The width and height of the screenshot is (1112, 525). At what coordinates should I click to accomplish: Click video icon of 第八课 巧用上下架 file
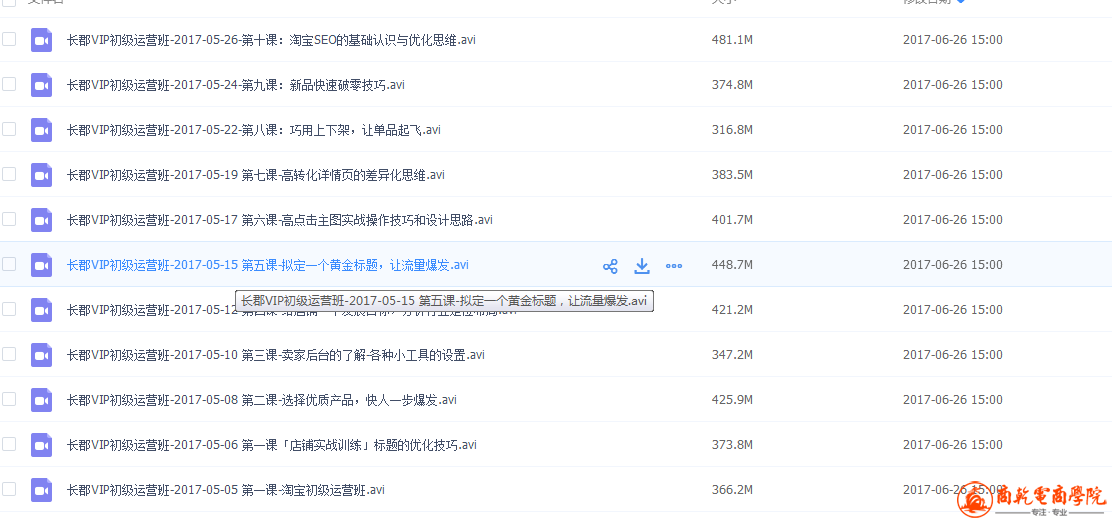[42, 131]
